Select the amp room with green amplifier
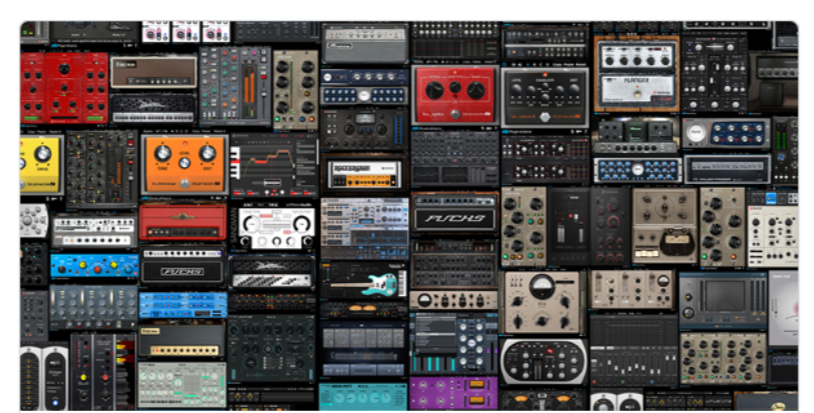The image size is (814, 413). [636, 134]
